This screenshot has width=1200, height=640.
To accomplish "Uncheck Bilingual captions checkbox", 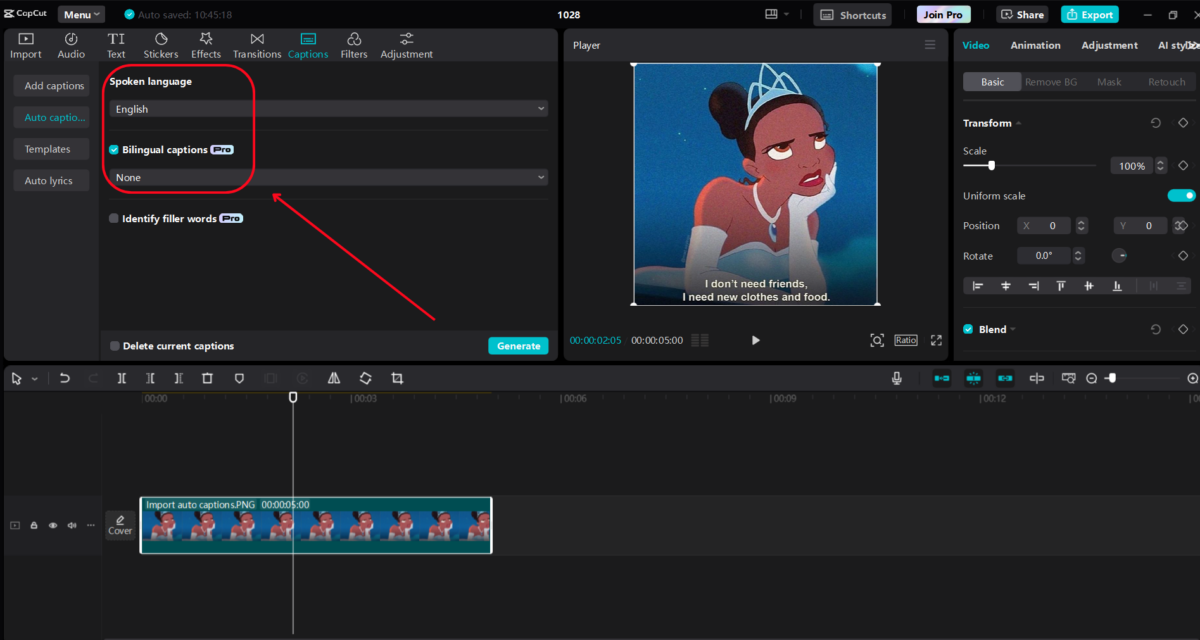I will [x=114, y=150].
